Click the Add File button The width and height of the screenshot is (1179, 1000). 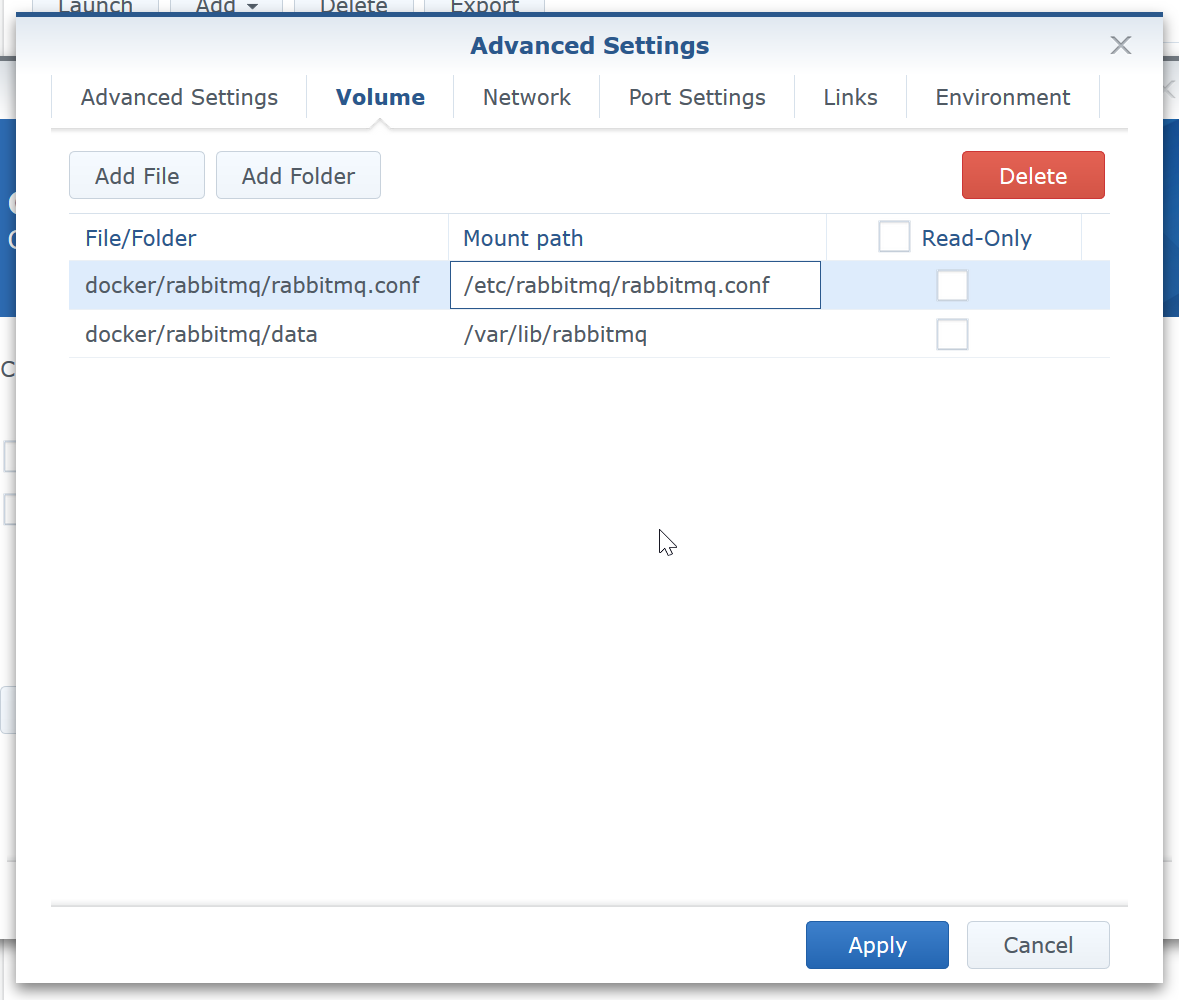point(137,176)
